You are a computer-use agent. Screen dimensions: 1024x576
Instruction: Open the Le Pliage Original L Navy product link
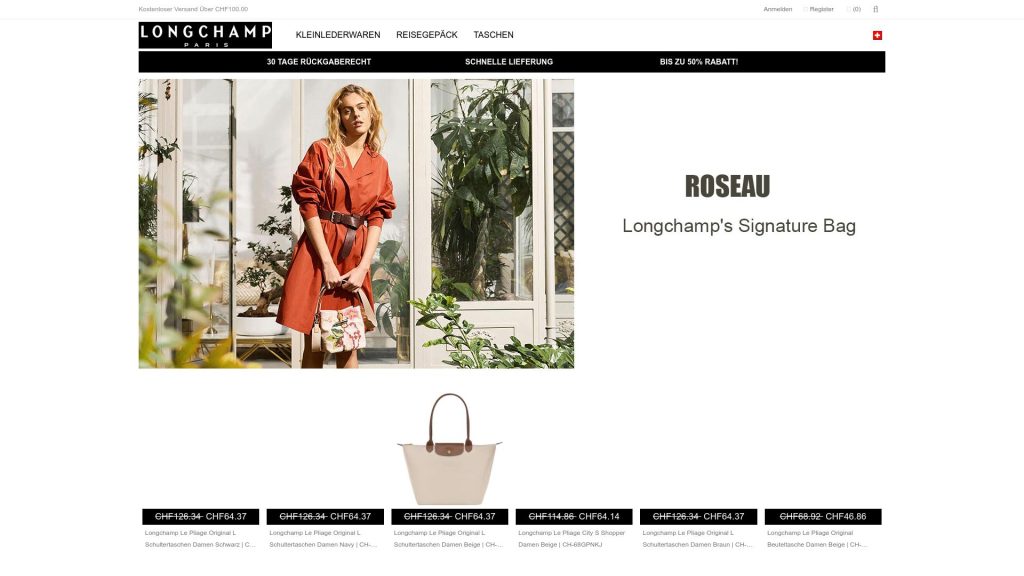pyautogui.click(x=323, y=539)
